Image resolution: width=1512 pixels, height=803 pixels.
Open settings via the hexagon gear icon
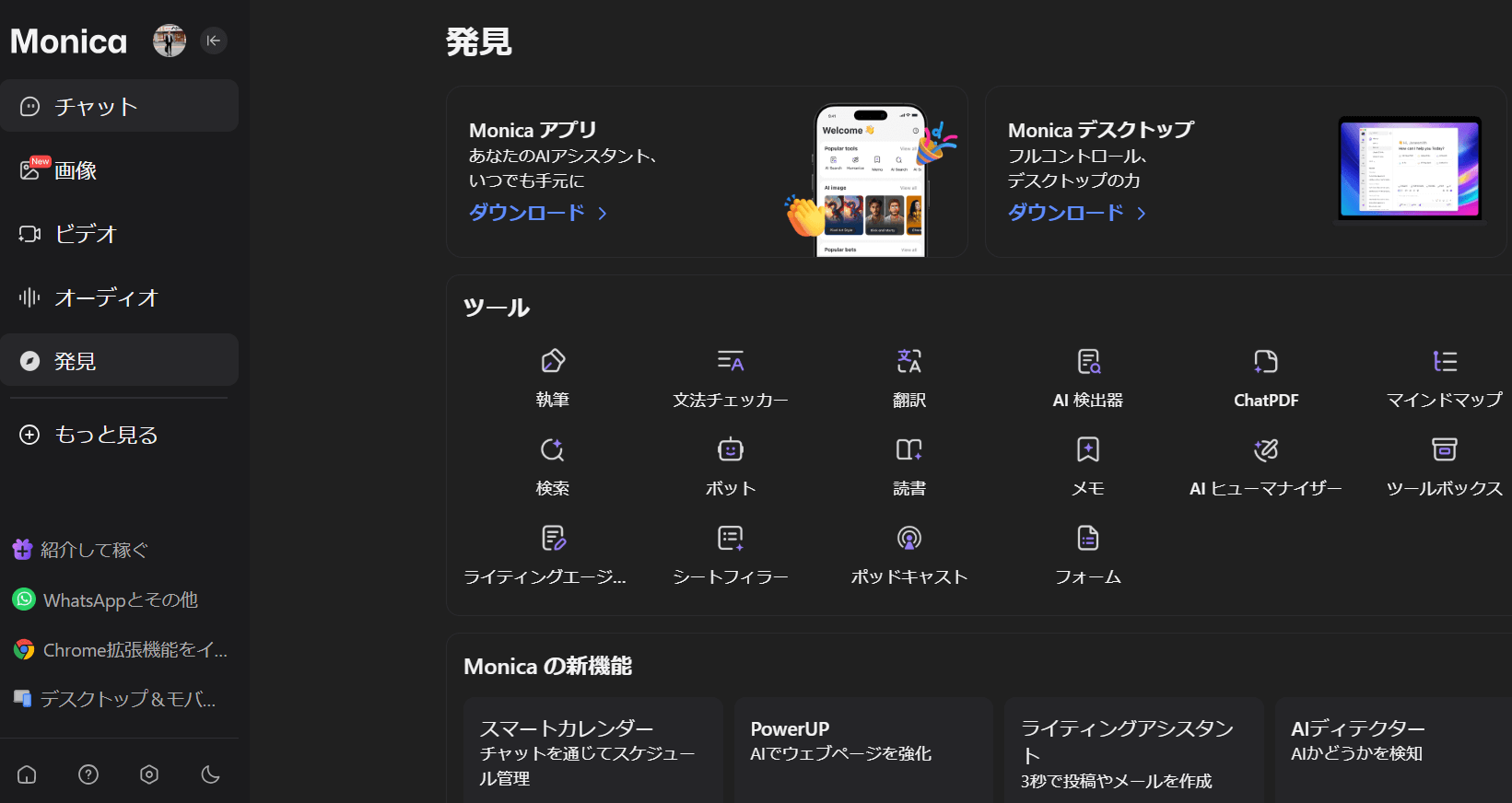click(149, 774)
